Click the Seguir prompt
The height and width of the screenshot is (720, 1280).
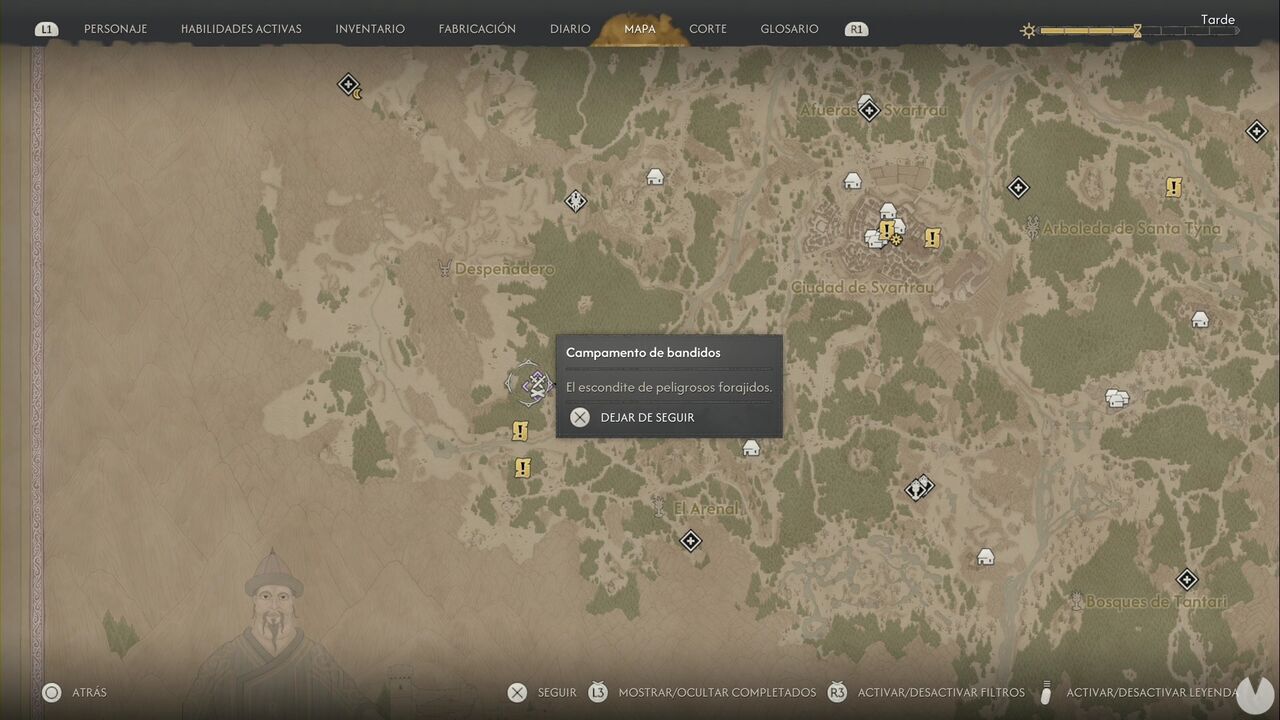coord(542,692)
